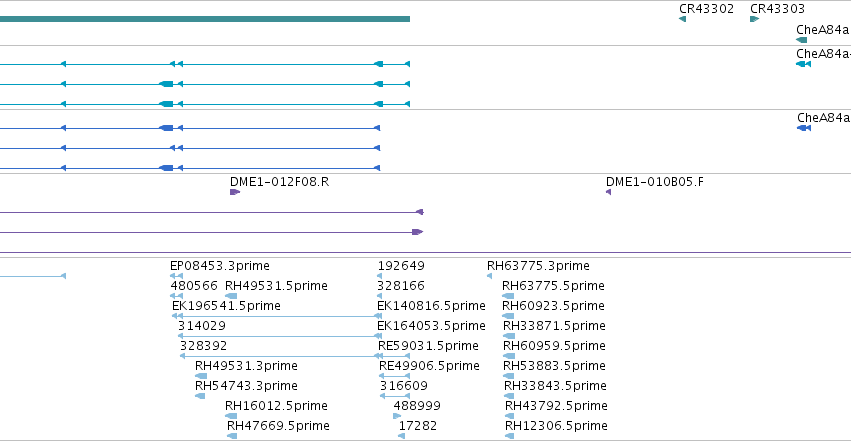Click the purple arrow under DME1-010B05.F
The image size is (851, 441).
click(608, 192)
